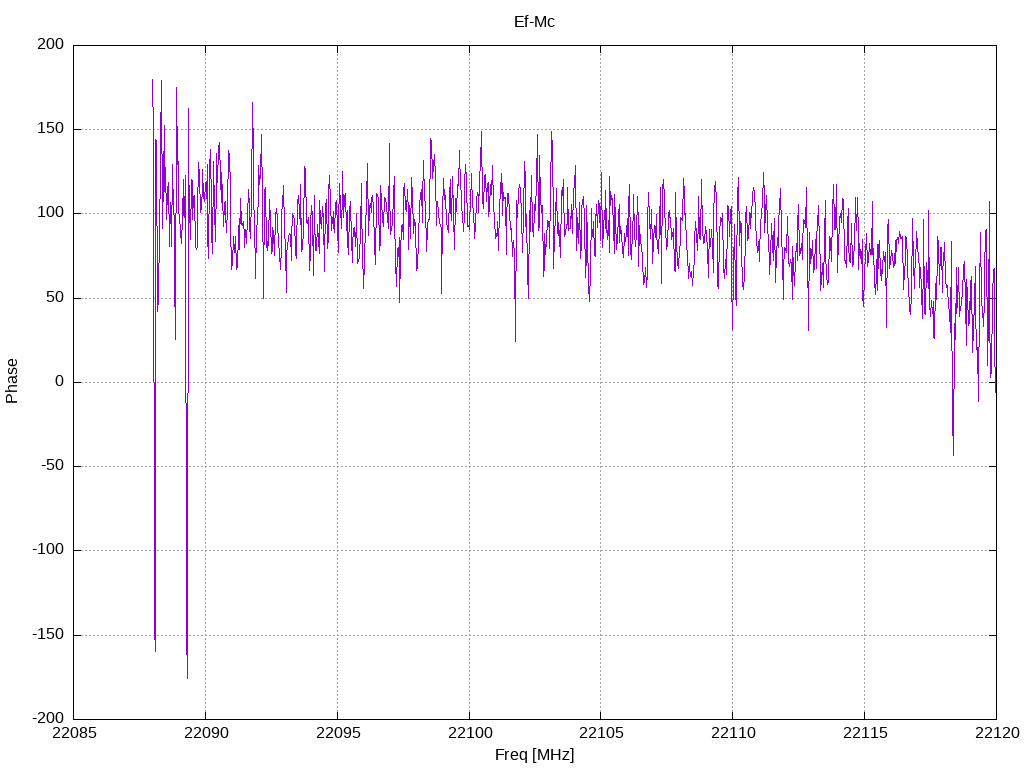Click the Freq [MHz] x-axis label
This screenshot has height=768, width=1024.
pyautogui.click(x=534, y=755)
